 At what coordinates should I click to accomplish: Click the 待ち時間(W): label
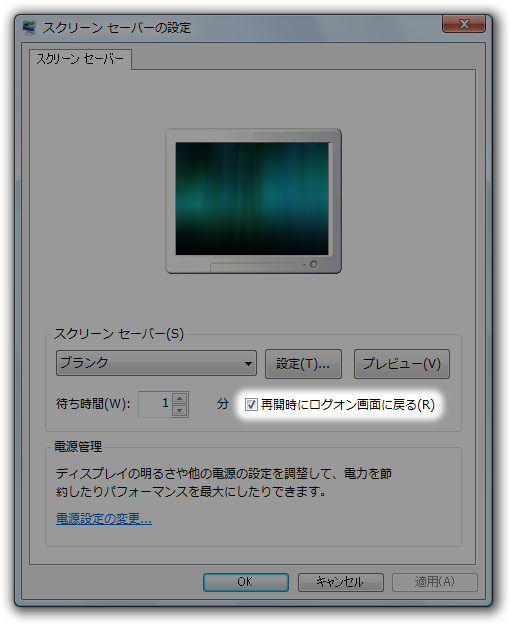[x=93, y=404]
